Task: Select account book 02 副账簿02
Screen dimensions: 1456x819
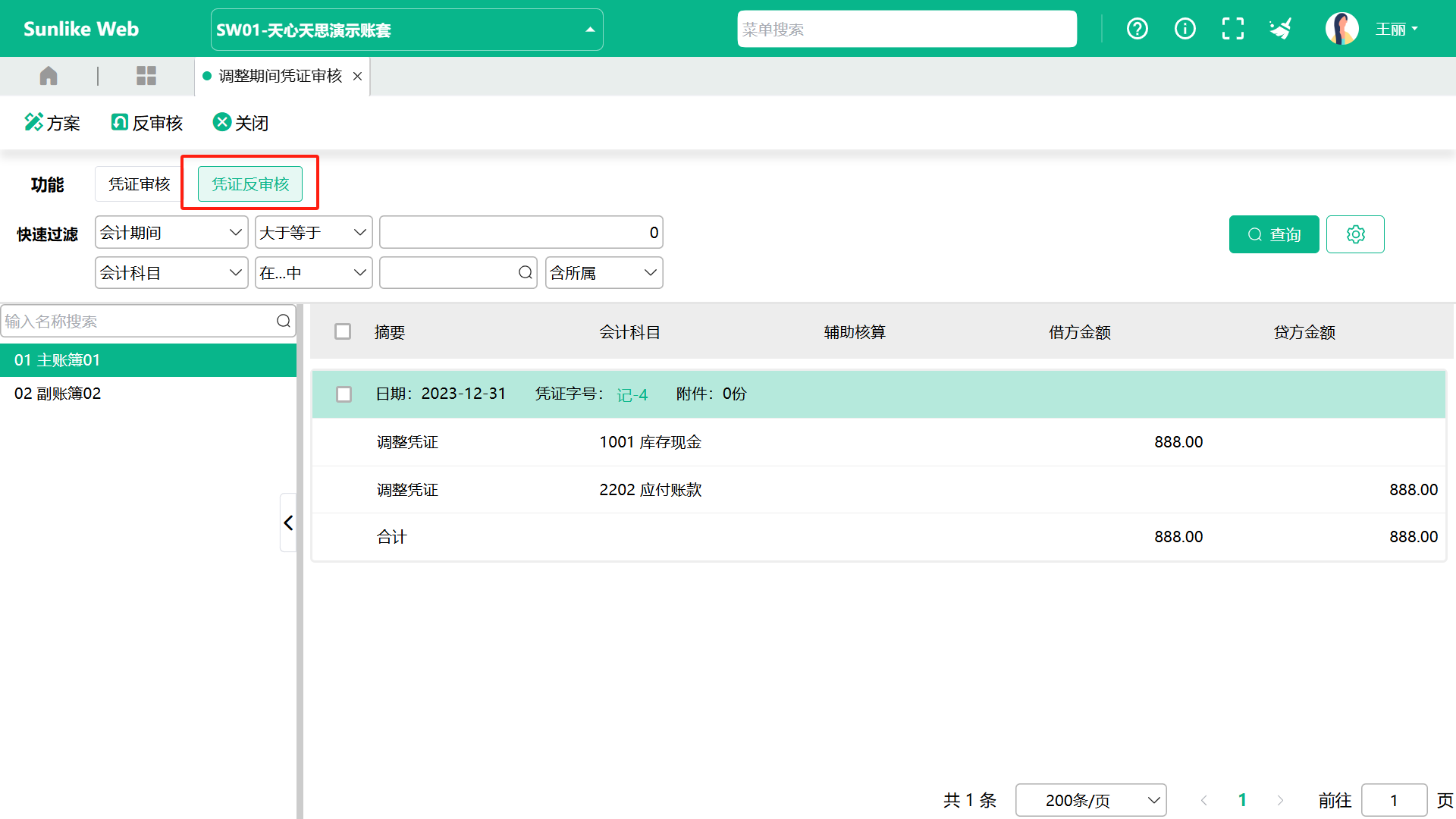Action: coord(148,394)
